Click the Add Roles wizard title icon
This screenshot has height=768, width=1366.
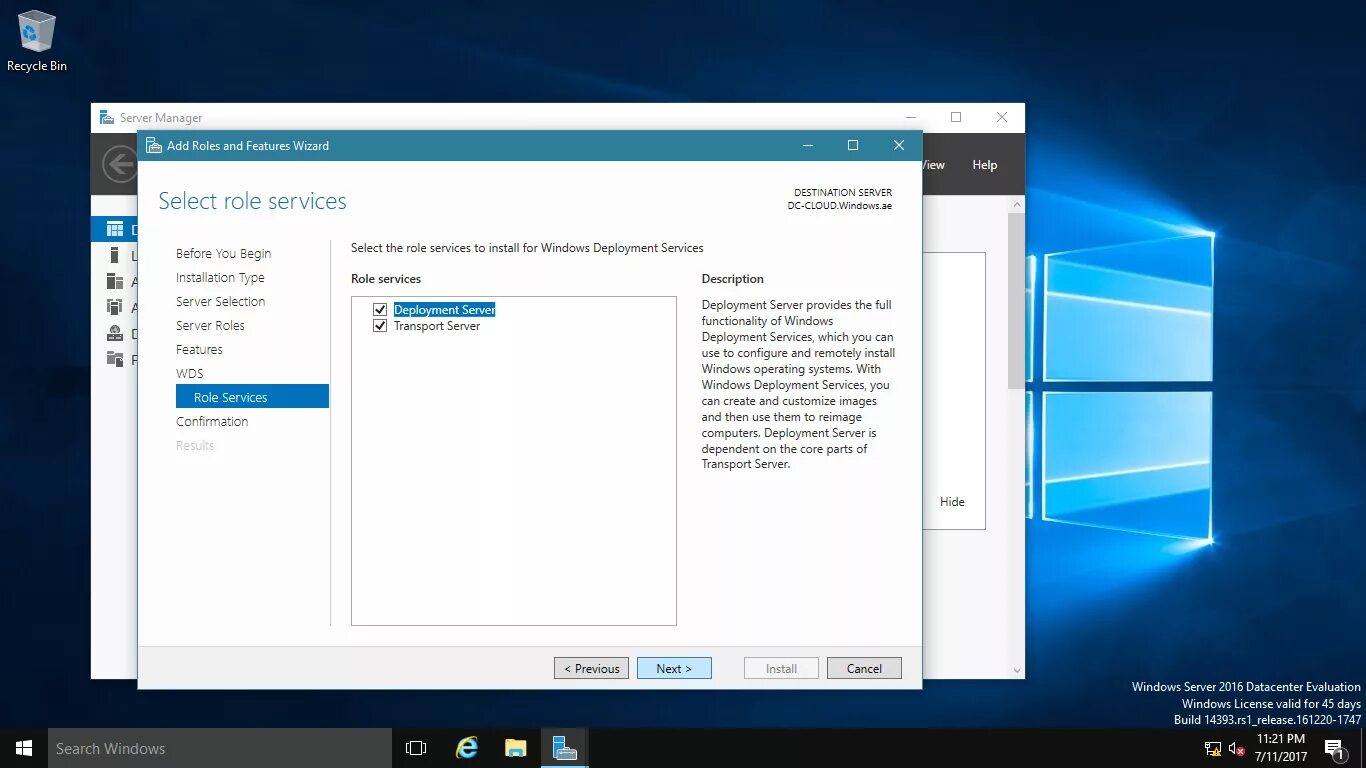[x=153, y=145]
